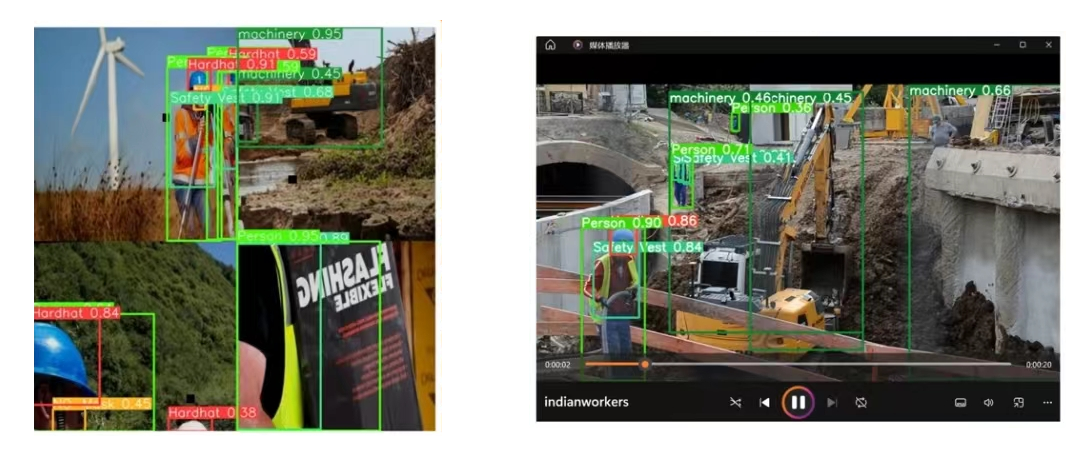Open subtitles and captions icon
Viewport: 1092px width, 453px height.
(960, 402)
